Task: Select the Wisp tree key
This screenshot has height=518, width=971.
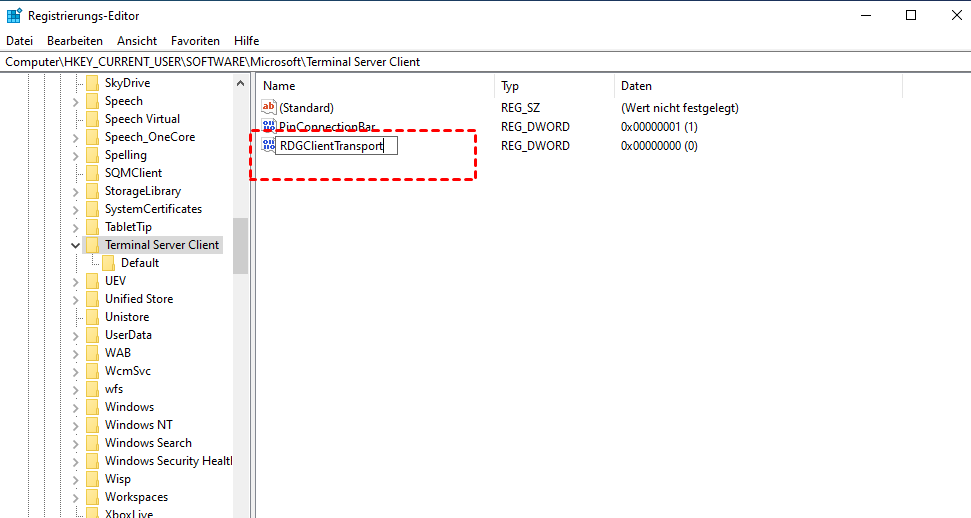Action: 118,479
